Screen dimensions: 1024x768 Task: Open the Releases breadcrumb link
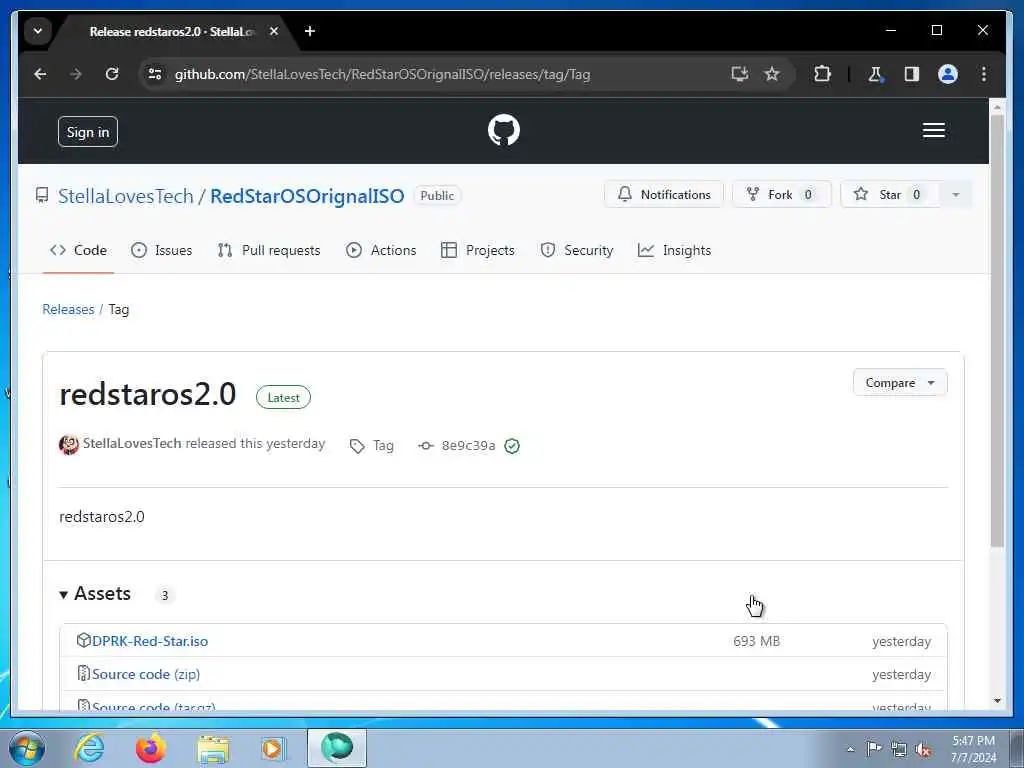tap(68, 309)
